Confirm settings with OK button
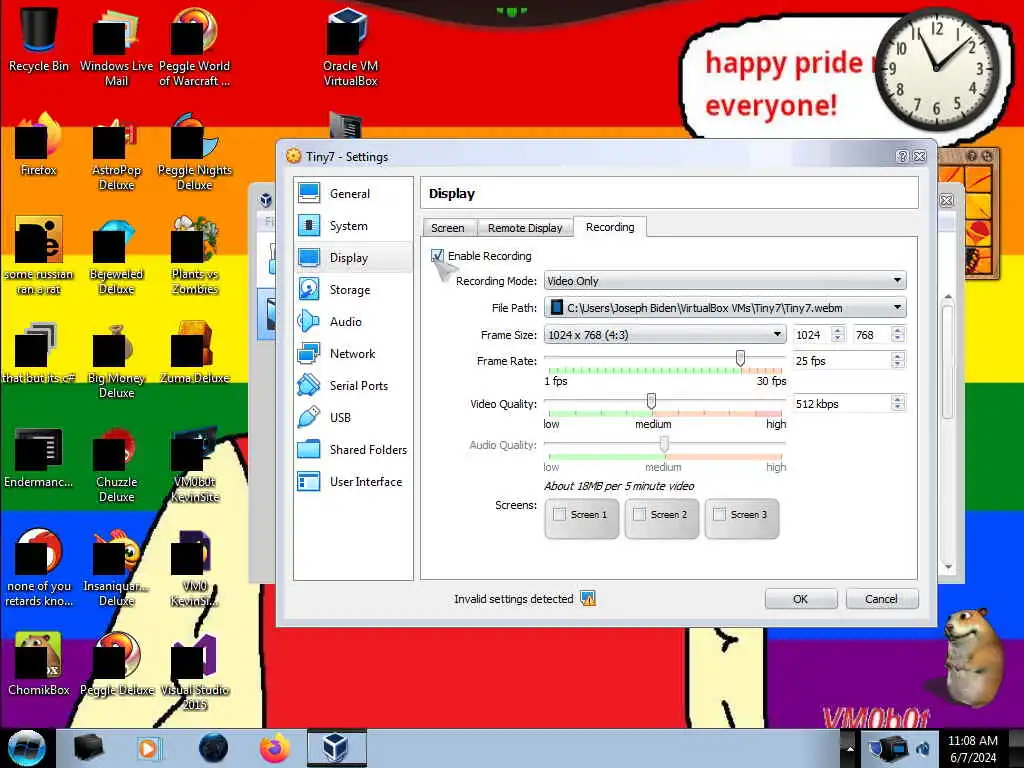This screenshot has height=768, width=1024. tap(801, 599)
